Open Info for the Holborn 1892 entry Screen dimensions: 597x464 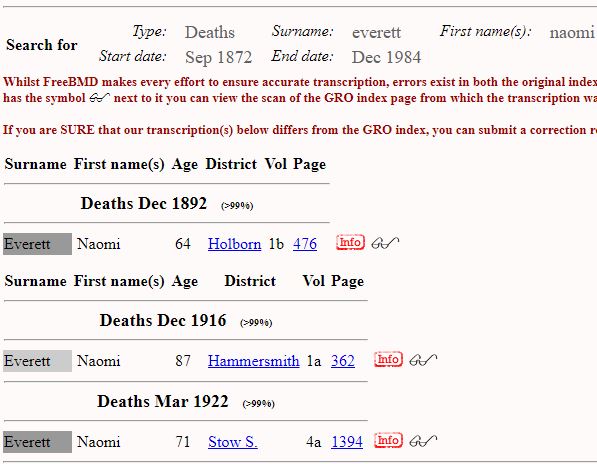[x=350, y=242]
